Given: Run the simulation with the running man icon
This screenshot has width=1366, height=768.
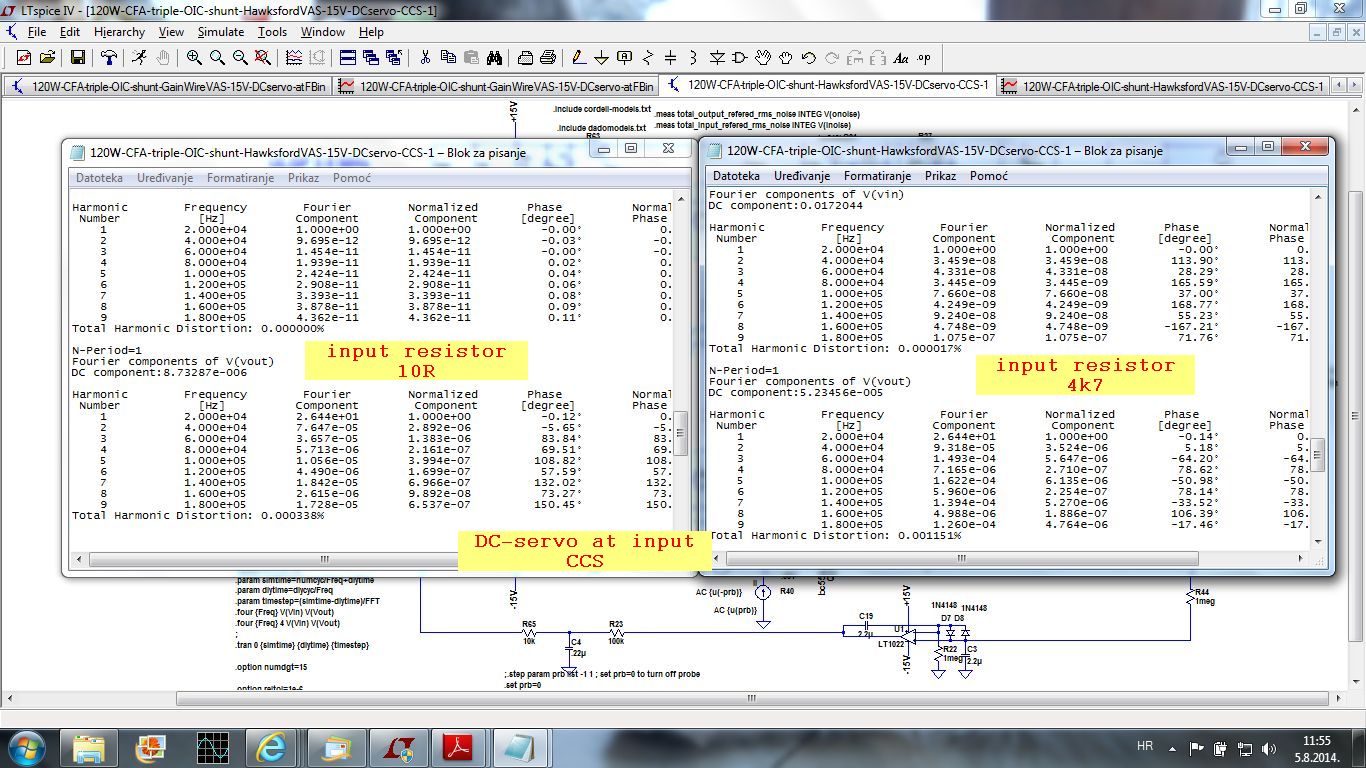Looking at the screenshot, I should pyautogui.click(x=138, y=57).
